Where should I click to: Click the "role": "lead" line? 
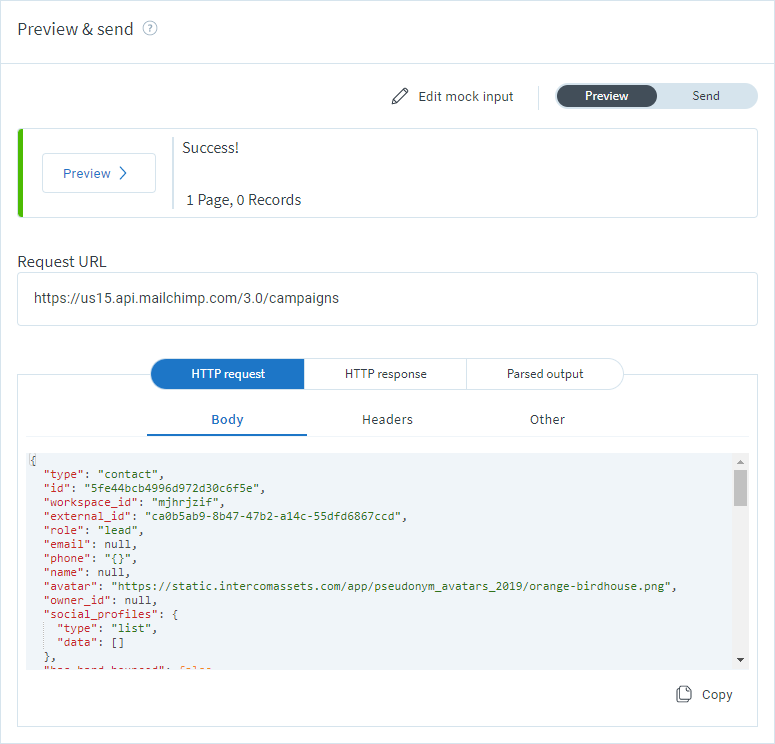[93, 530]
